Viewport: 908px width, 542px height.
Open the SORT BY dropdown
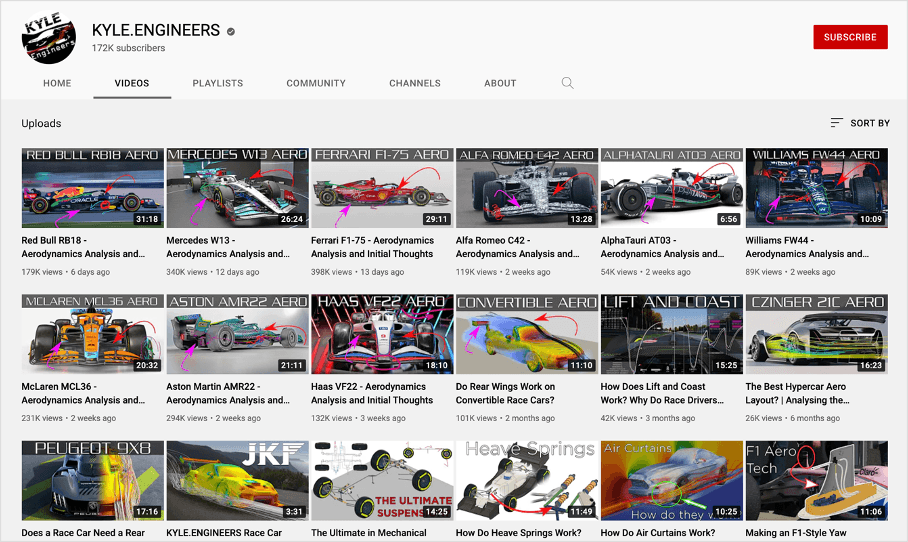click(860, 123)
